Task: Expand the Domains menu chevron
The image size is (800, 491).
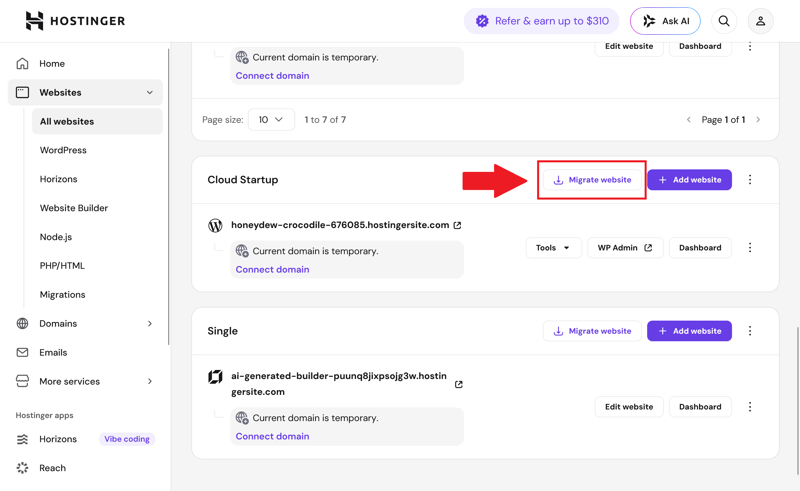Action: tap(149, 324)
